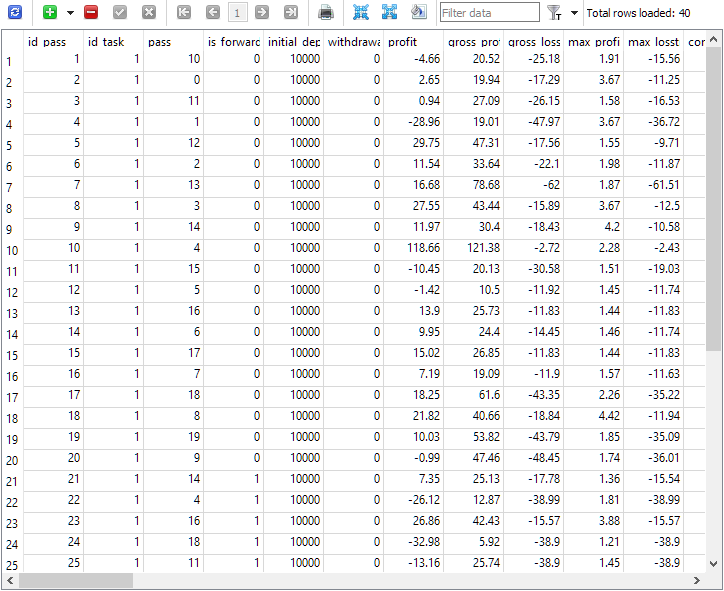Select max loss cell -61.51
724x591 pixels.
click(653, 185)
